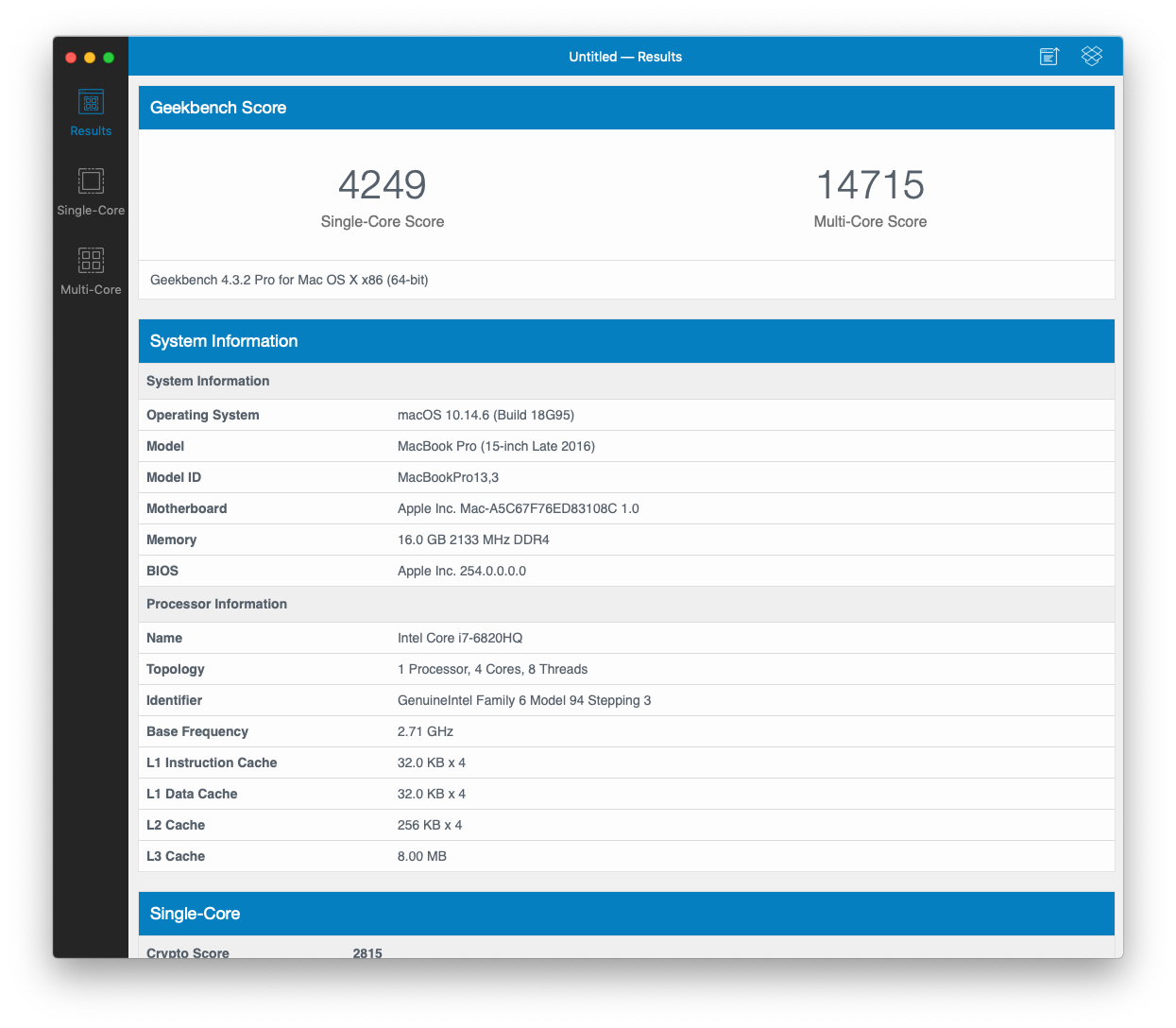Click macOS 10.14.6 (Build 18G95) value

click(x=486, y=416)
